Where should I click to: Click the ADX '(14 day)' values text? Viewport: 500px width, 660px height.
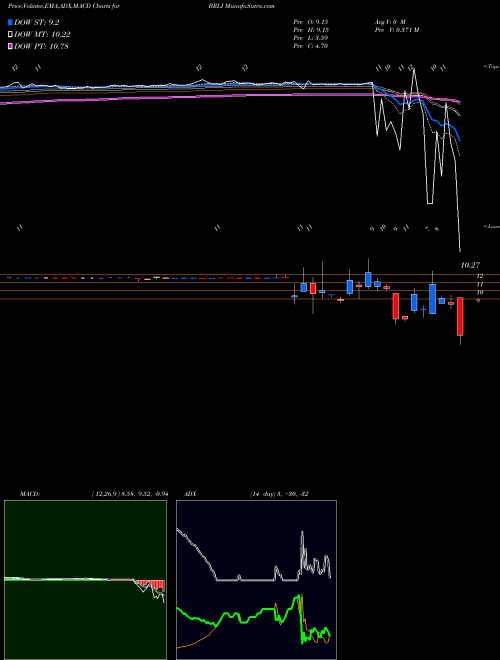click(279, 494)
